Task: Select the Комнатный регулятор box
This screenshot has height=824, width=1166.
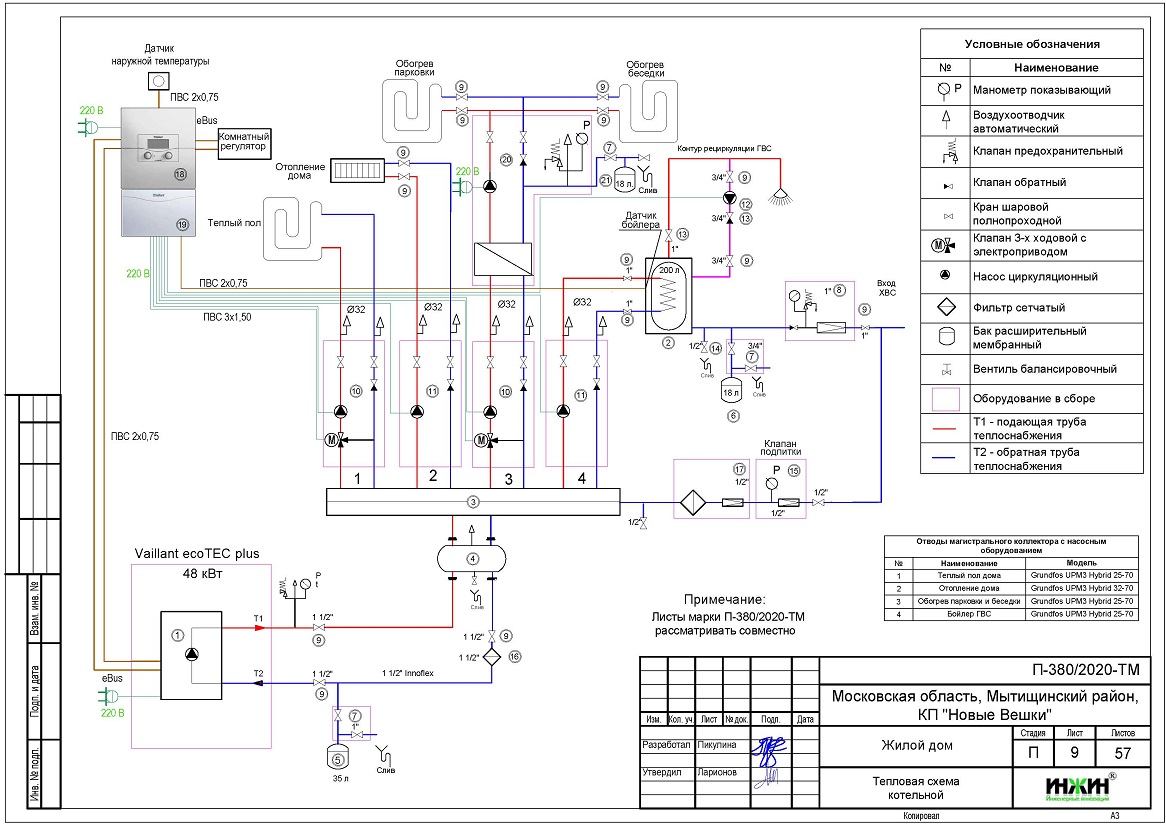Action: (x=244, y=140)
